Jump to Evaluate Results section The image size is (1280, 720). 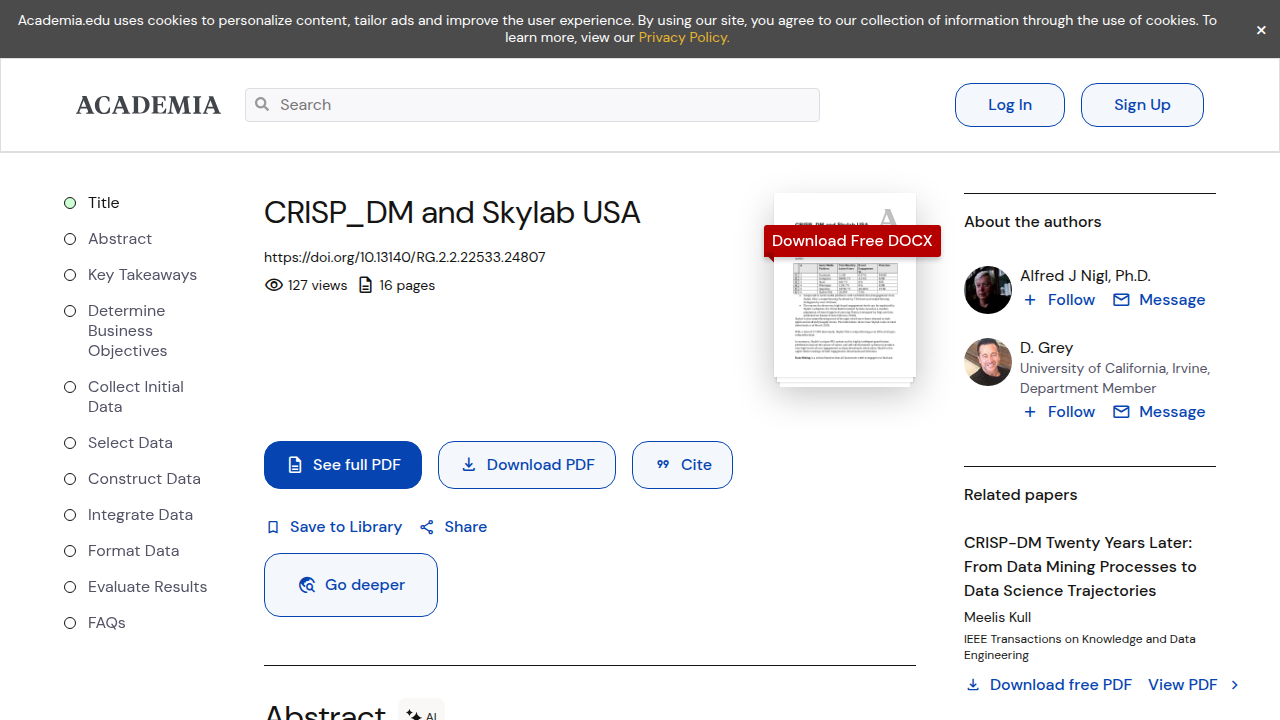tap(147, 587)
